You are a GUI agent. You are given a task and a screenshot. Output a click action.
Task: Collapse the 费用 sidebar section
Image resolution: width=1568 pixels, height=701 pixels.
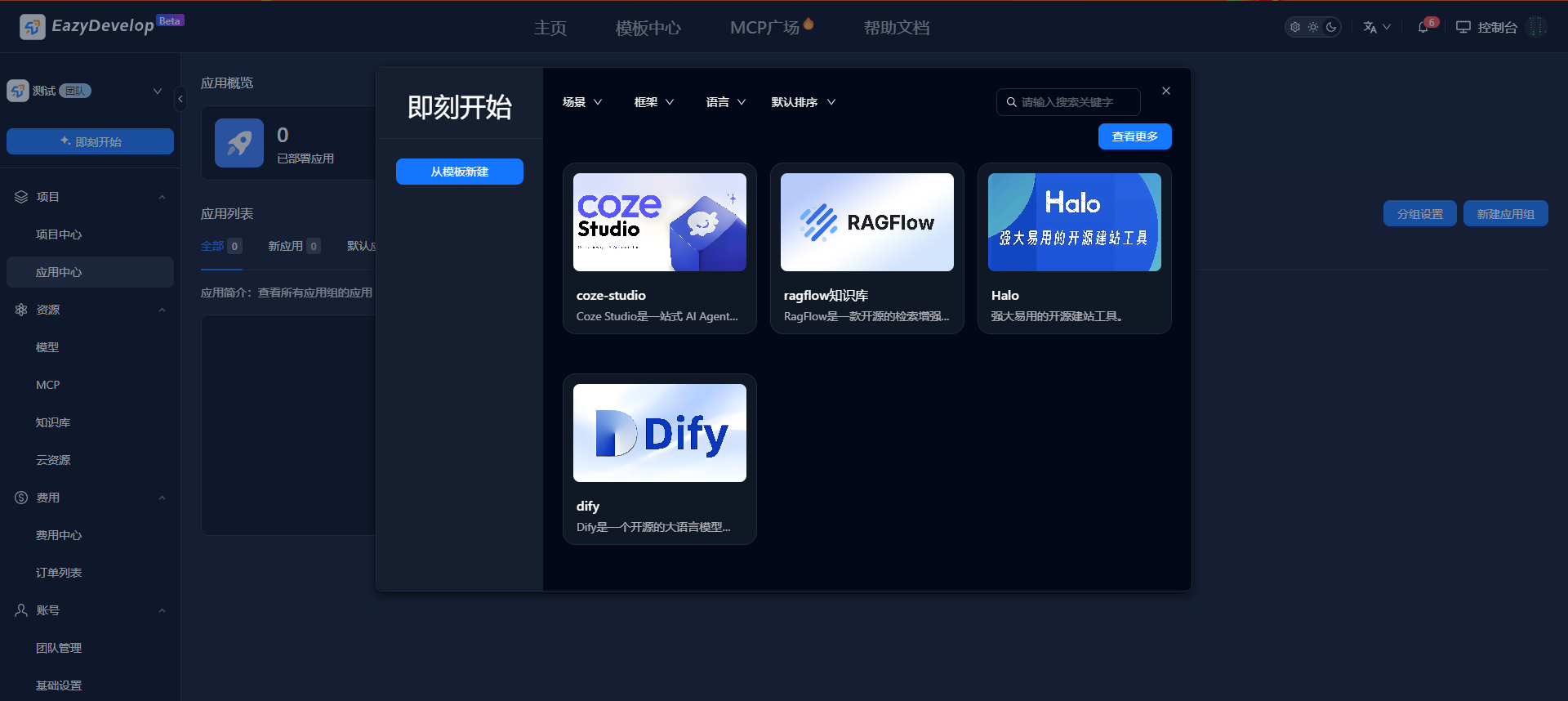point(162,498)
